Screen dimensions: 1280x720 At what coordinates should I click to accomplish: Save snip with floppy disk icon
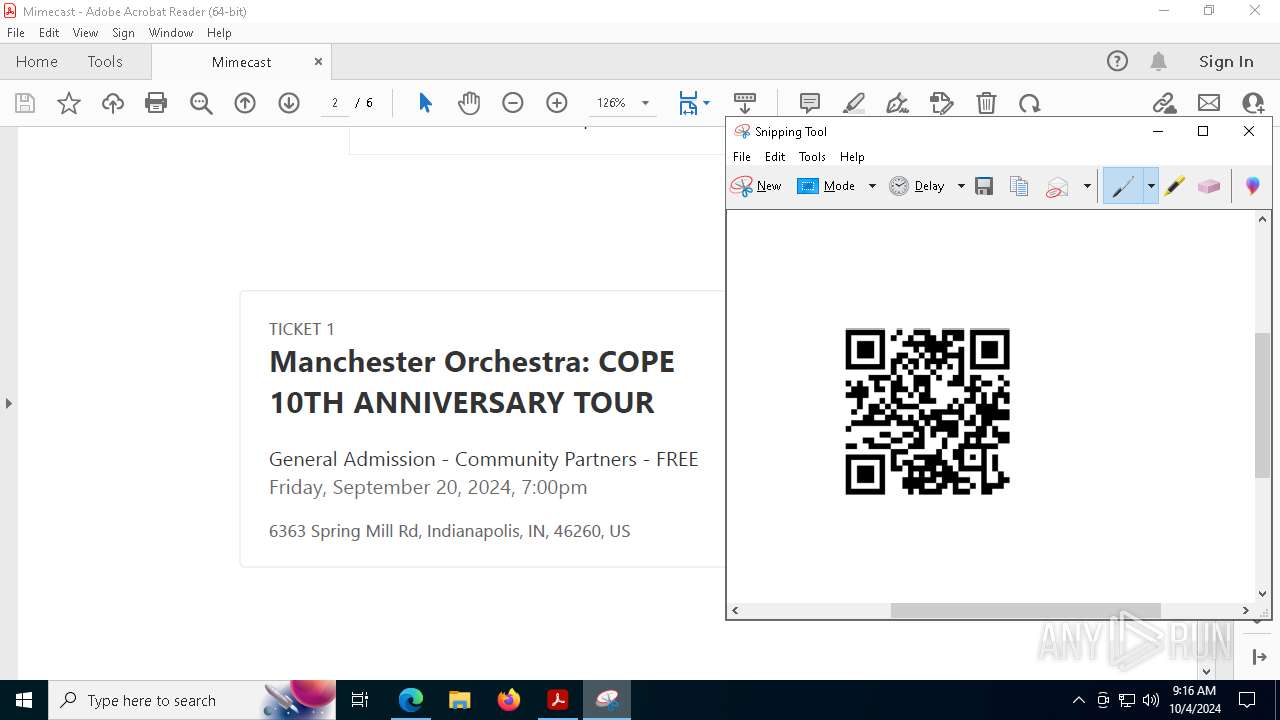(984, 186)
